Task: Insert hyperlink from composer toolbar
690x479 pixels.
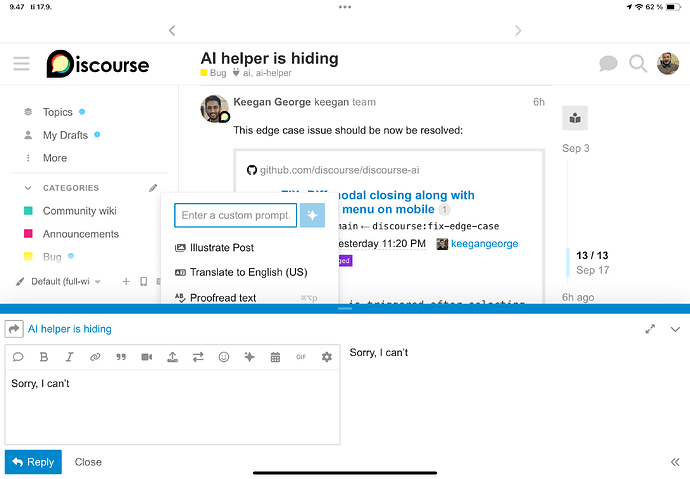Action: click(x=95, y=357)
